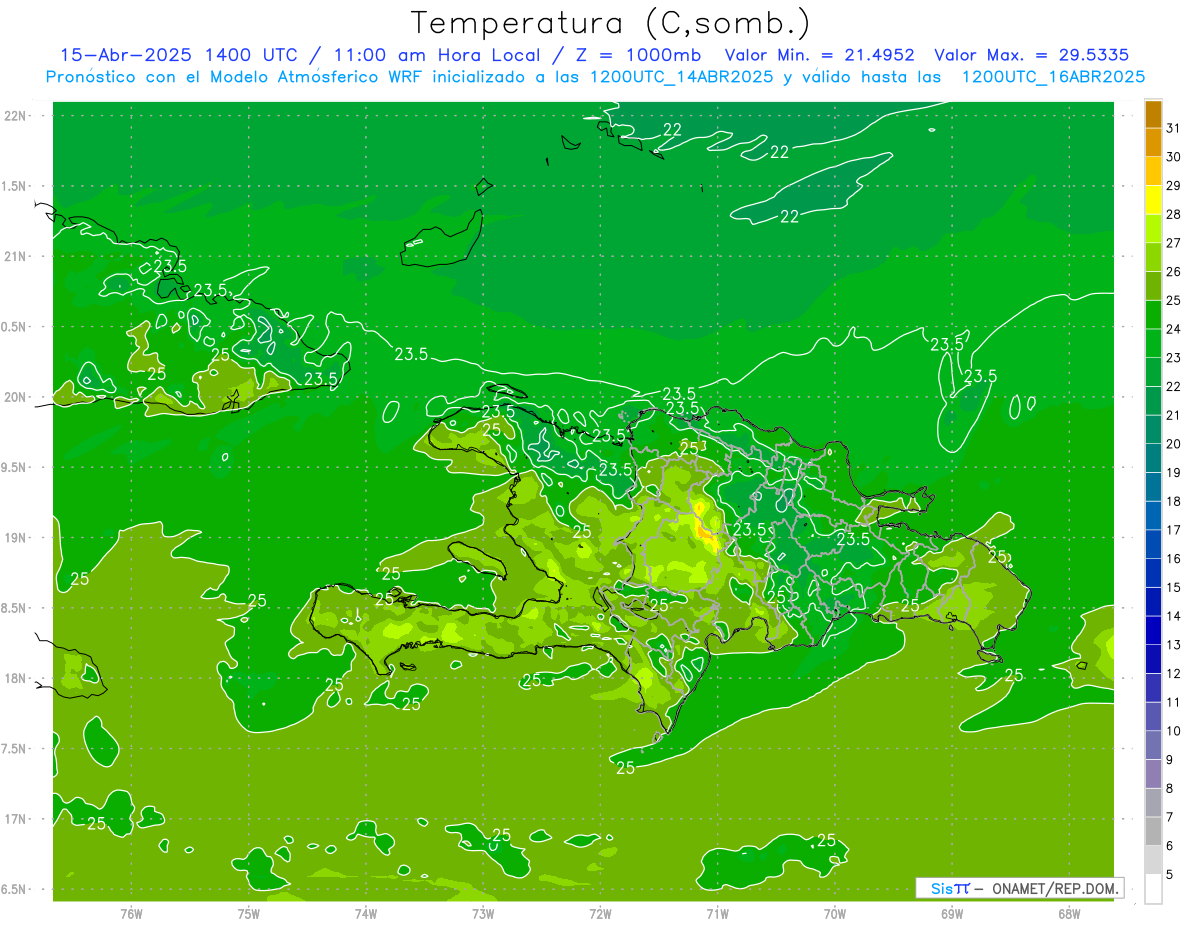Click the "22N" latitude axis label

click(16, 116)
